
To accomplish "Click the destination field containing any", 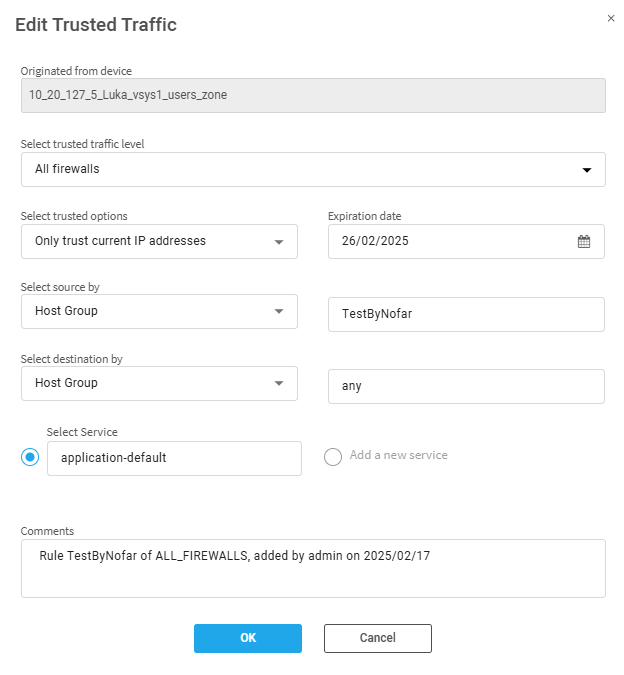I will point(465,386).
